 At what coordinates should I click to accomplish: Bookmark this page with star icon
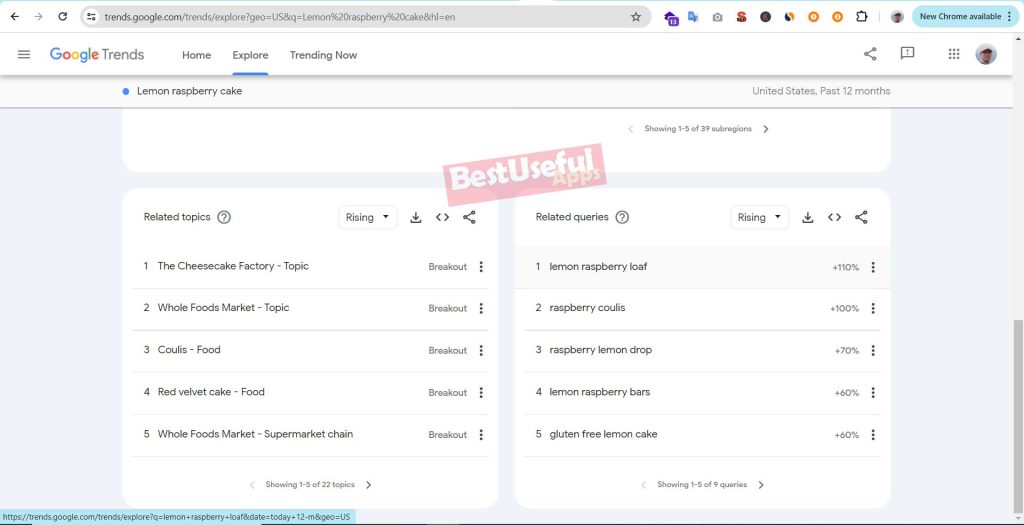coord(635,17)
